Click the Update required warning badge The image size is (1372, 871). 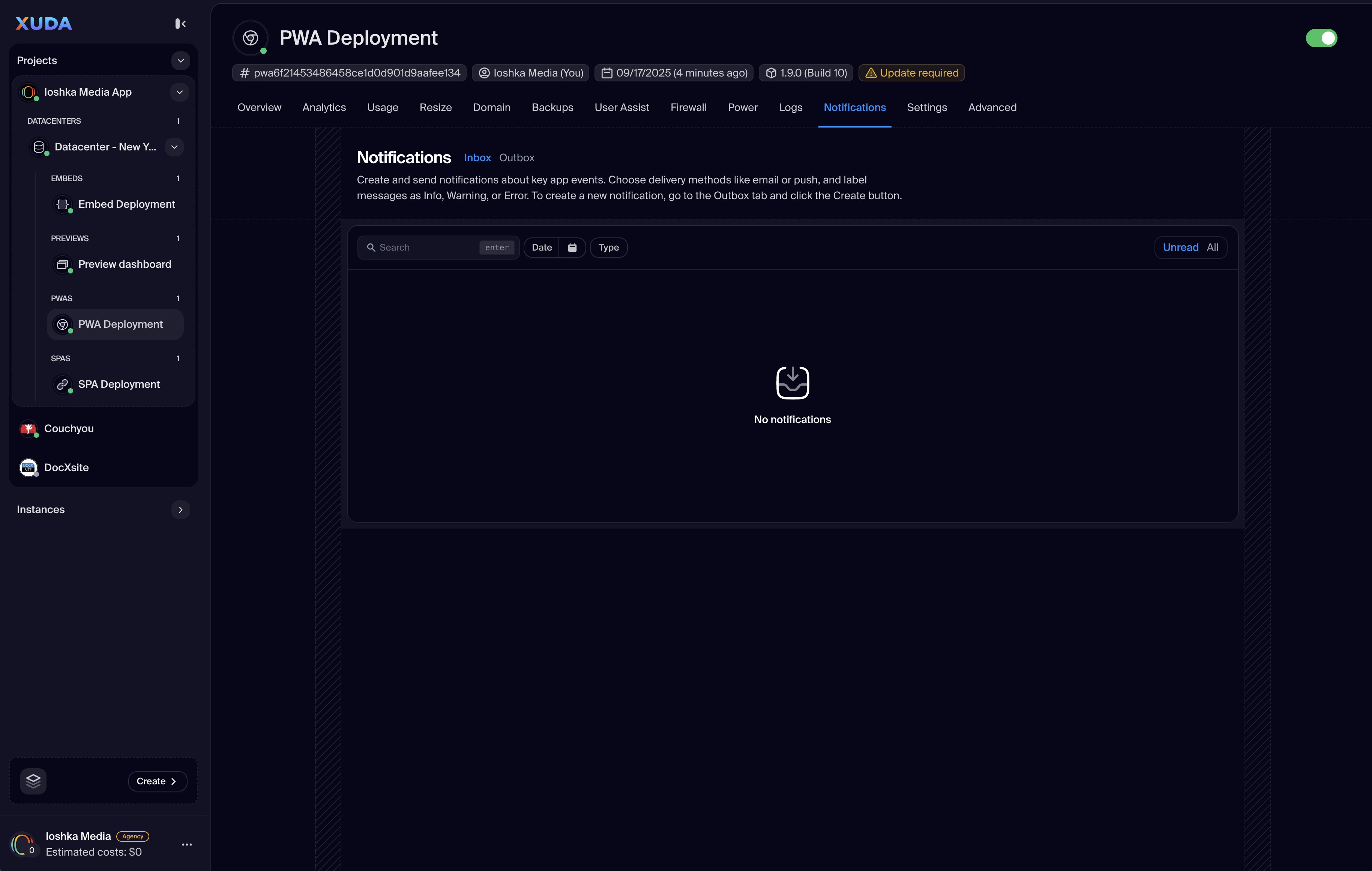tap(911, 73)
